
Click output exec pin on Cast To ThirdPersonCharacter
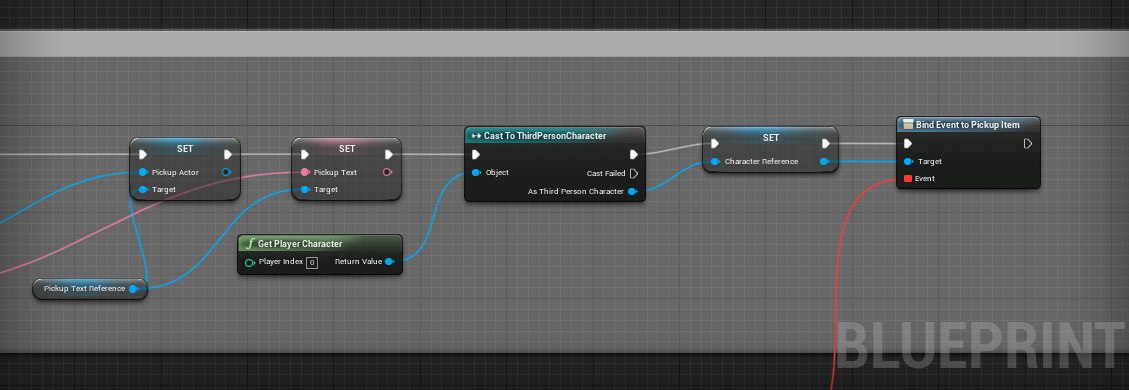[634, 155]
